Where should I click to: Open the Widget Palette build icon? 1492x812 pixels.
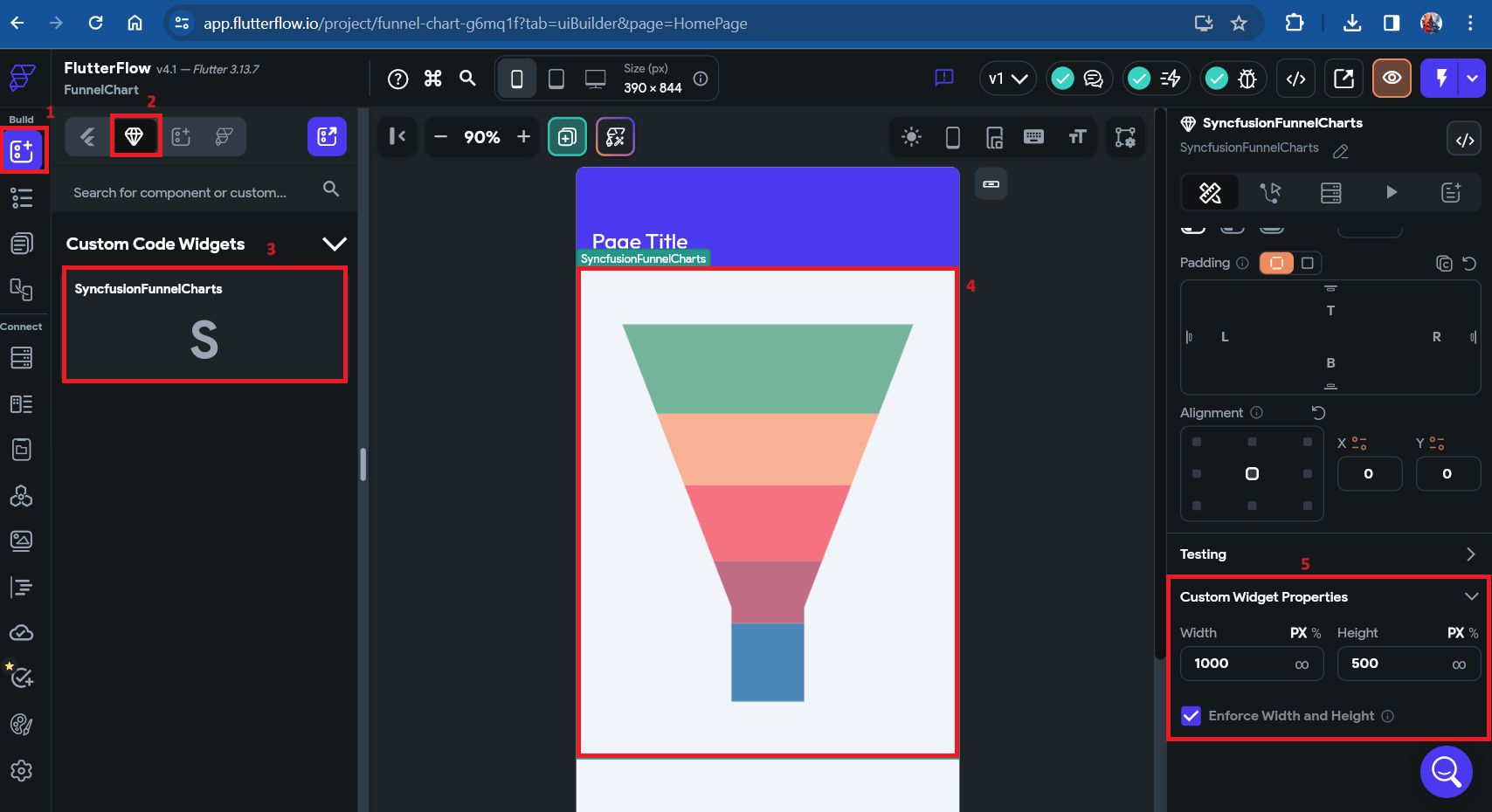22,151
